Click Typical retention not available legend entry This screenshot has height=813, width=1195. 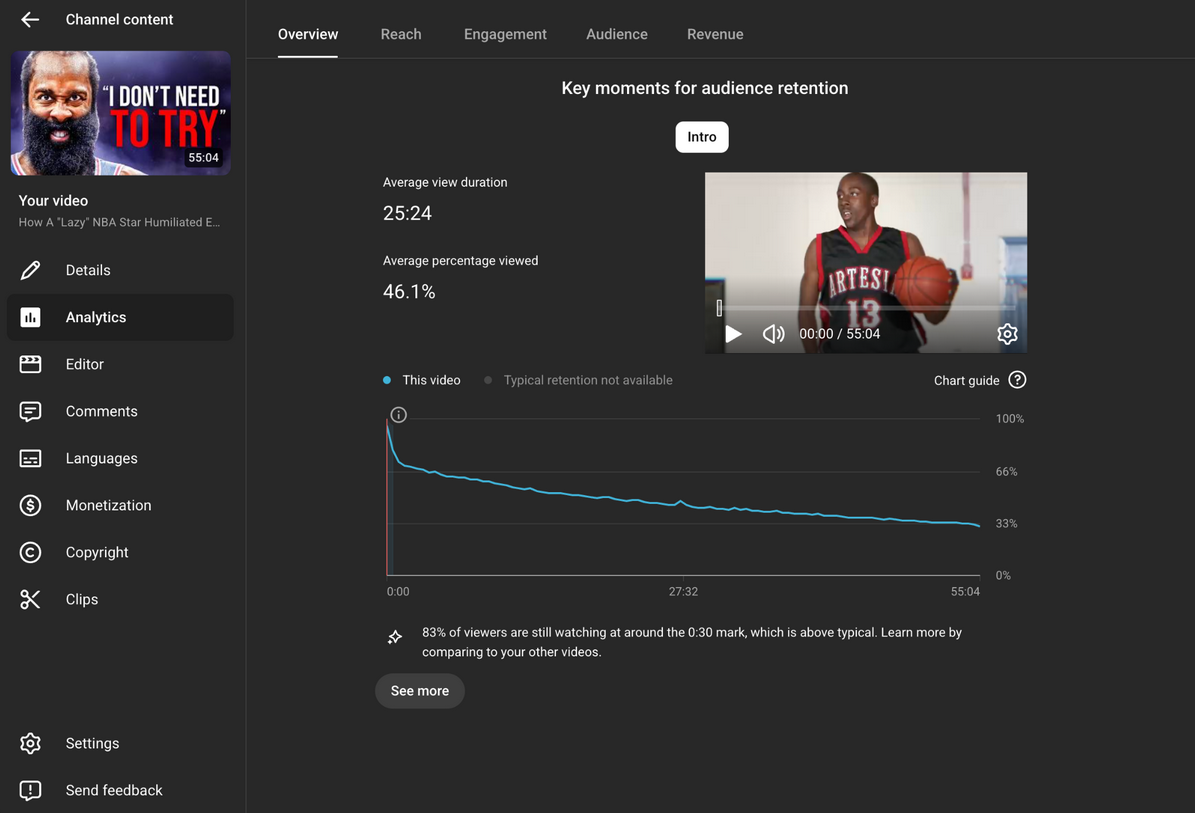click(579, 380)
